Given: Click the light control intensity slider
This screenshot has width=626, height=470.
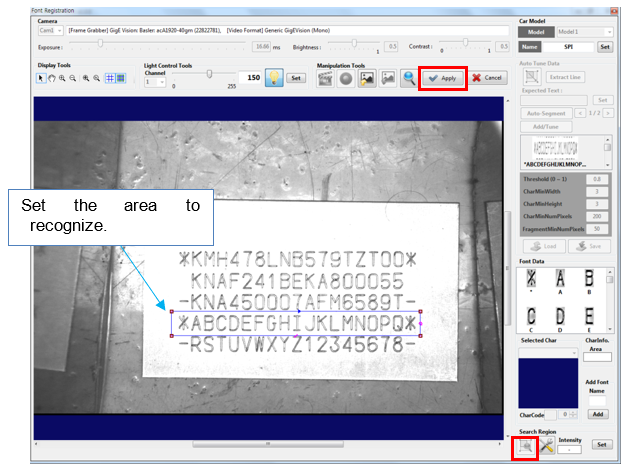Looking at the screenshot, I should click(208, 74).
